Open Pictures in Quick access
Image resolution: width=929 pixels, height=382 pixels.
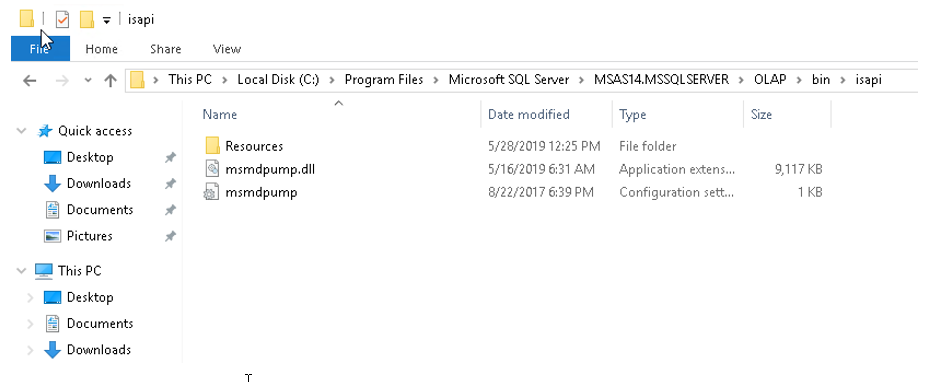[89, 236]
